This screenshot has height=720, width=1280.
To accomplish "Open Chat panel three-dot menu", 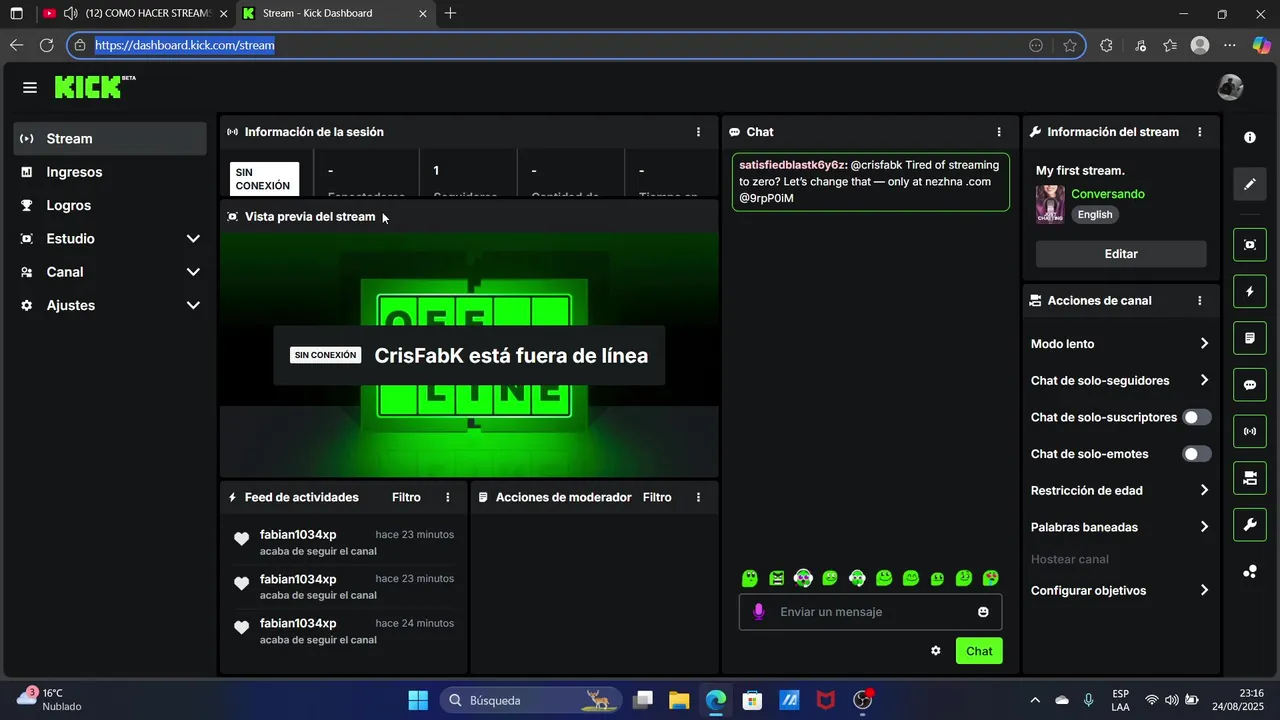I will (x=998, y=132).
